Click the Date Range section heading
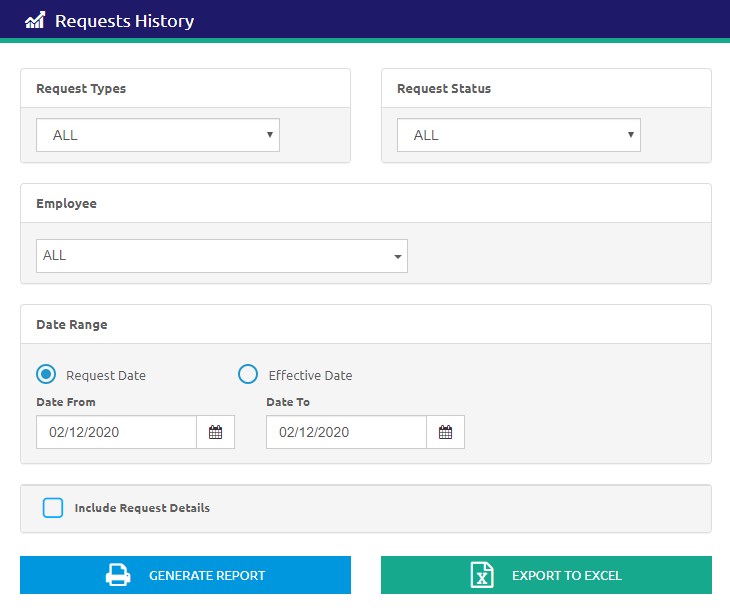The width and height of the screenshot is (730, 611). point(72,325)
